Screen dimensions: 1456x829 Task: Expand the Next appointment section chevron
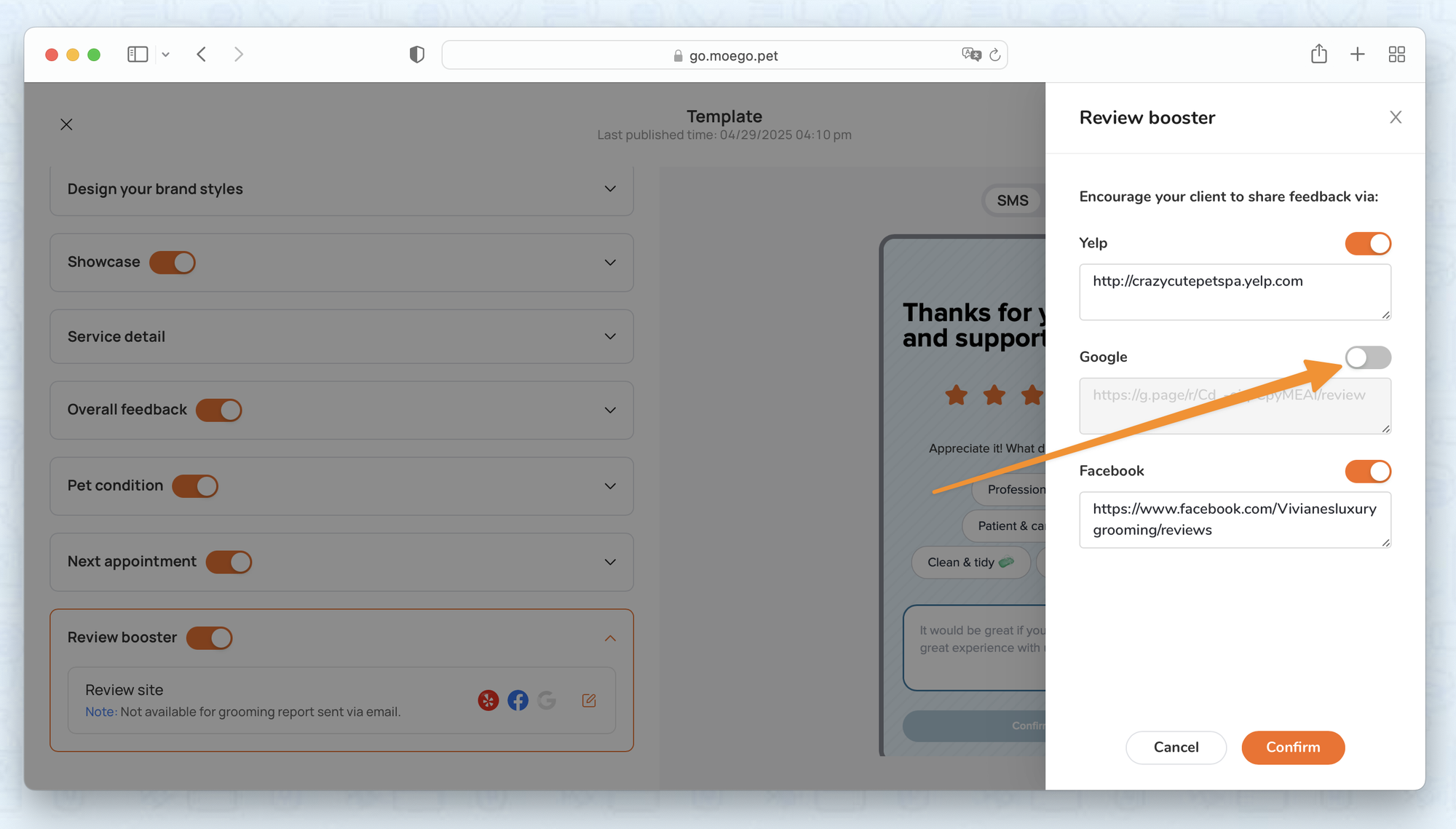[x=610, y=562]
